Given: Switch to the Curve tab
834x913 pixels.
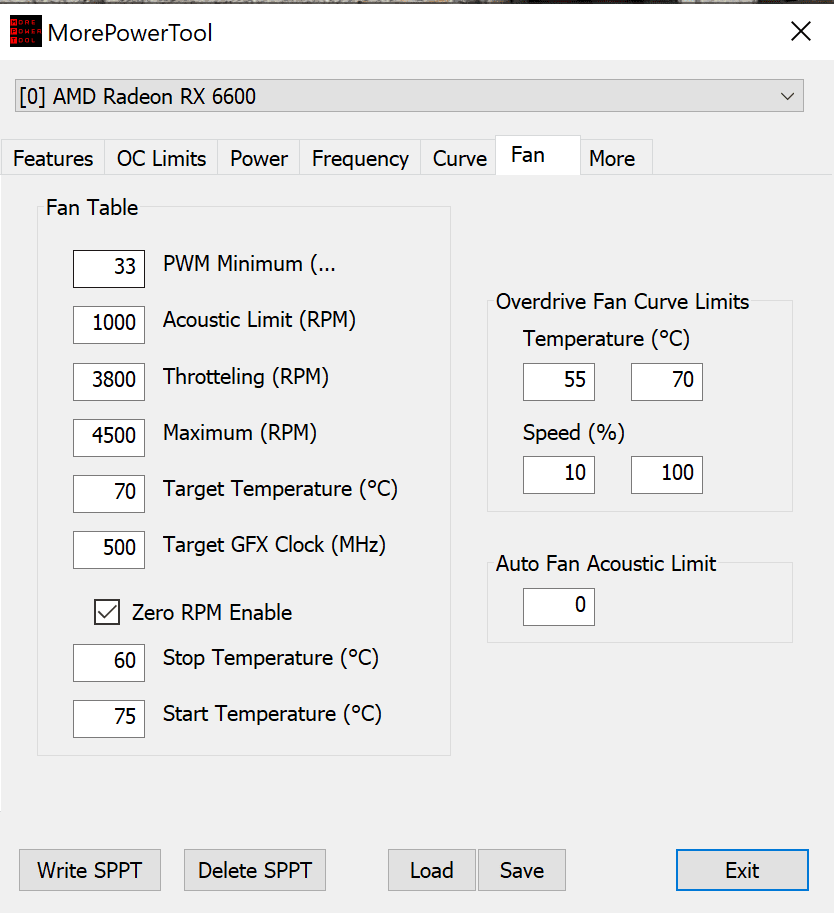Looking at the screenshot, I should [x=459, y=159].
